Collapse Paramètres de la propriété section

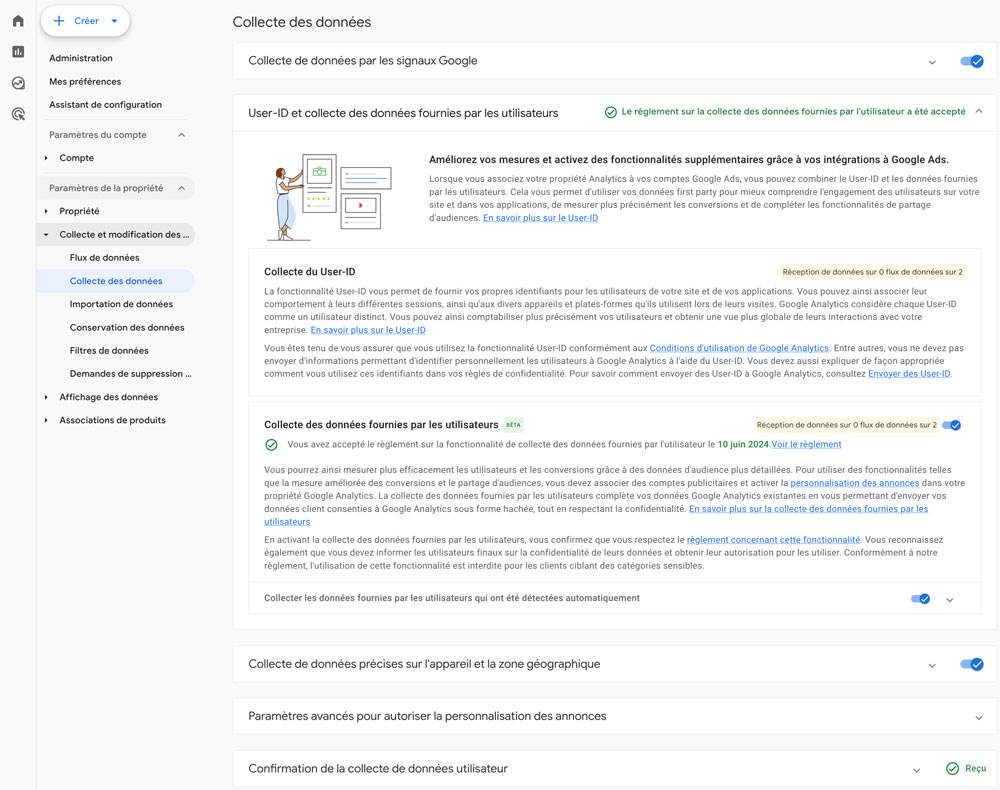[x=181, y=188]
